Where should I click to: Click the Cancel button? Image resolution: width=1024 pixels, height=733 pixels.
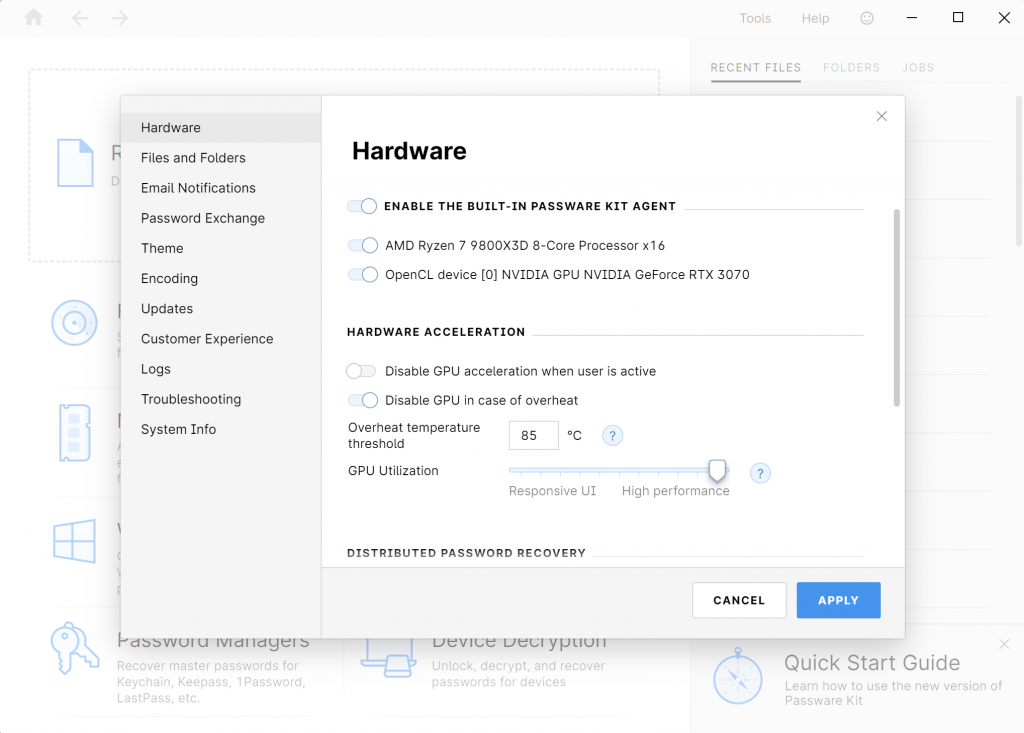click(739, 600)
